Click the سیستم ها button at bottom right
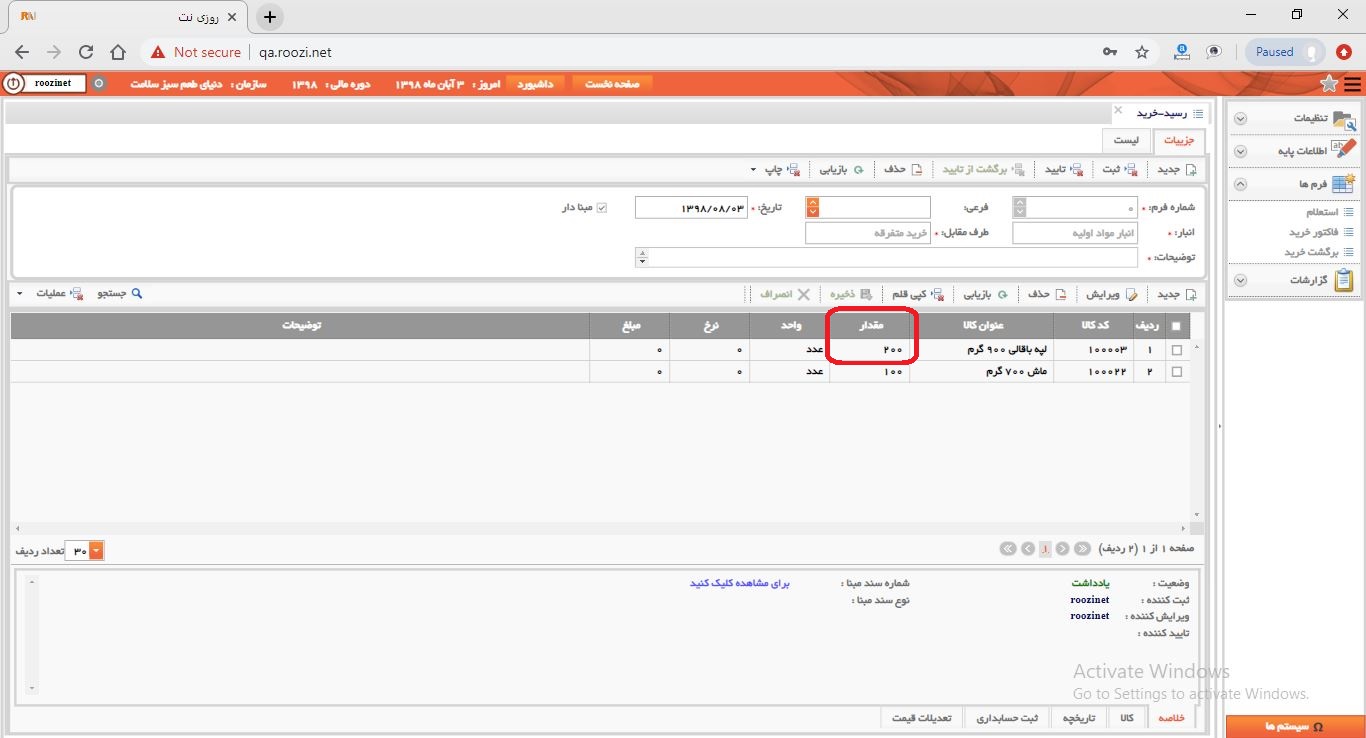Screen dimensions: 1366x738 coord(1295,726)
